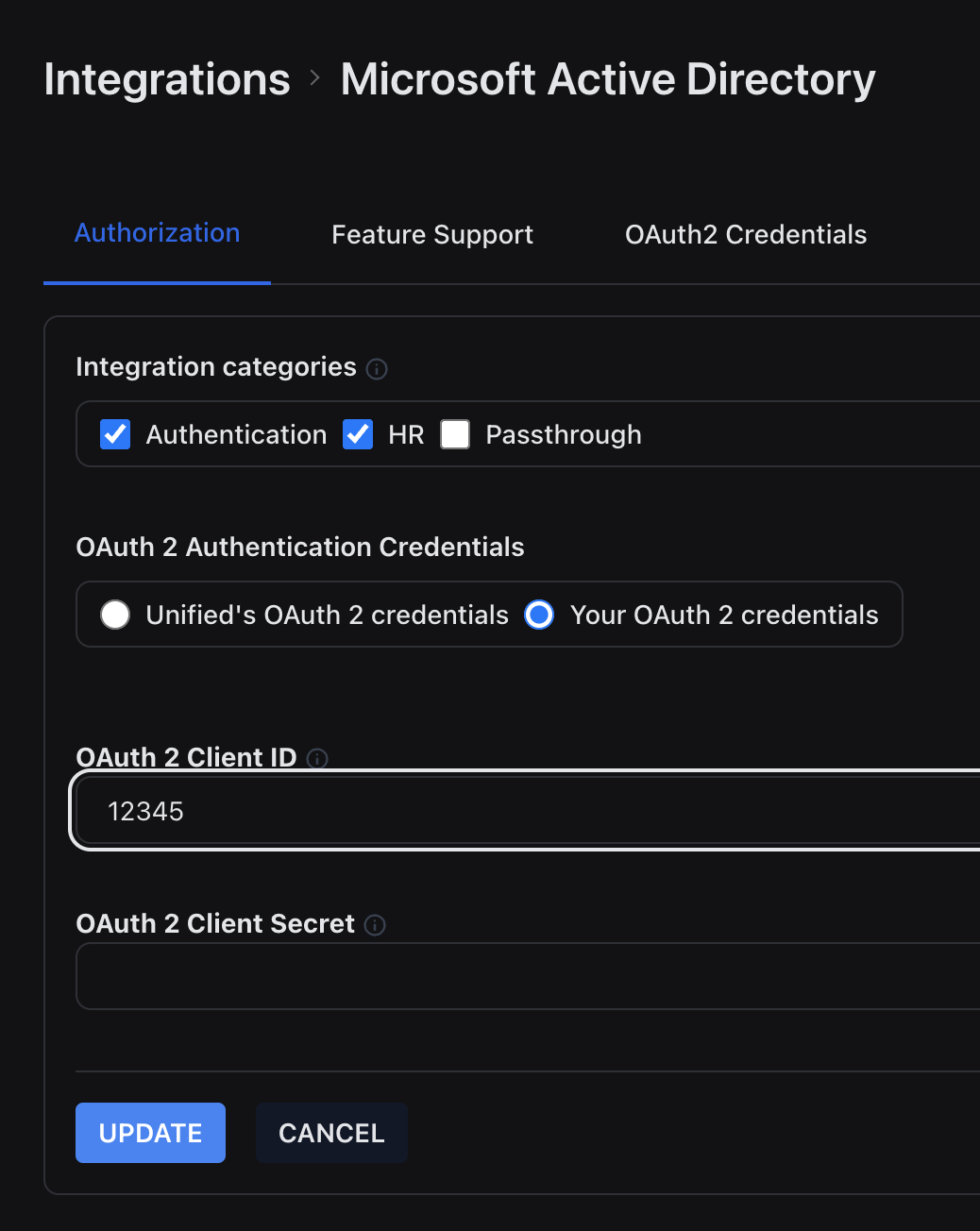Go to the OAuth2 Credentials tab
980x1231 pixels.
tap(746, 234)
